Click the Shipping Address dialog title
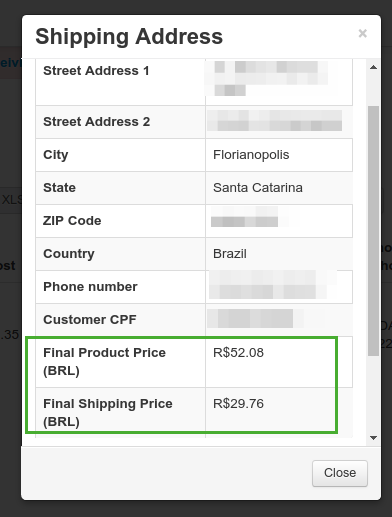The width and height of the screenshot is (392, 517). (x=129, y=36)
